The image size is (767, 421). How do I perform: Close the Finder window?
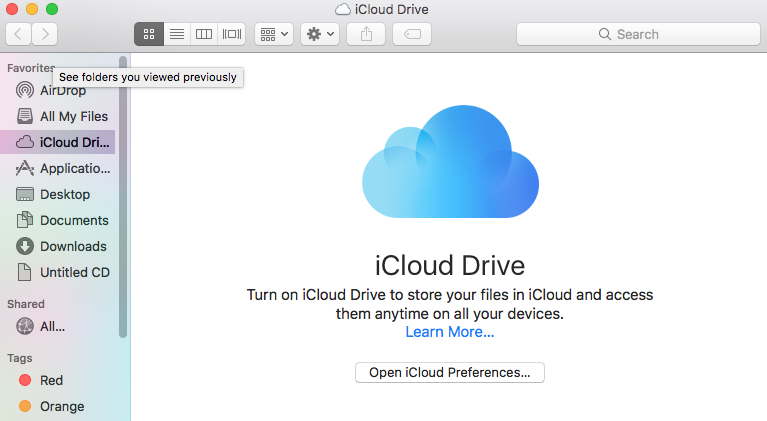[12, 9]
